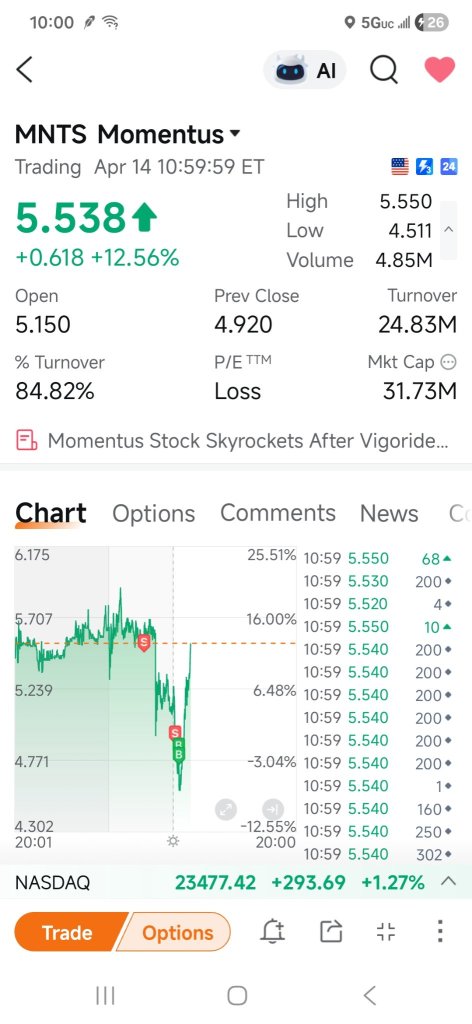Tap the Options button beside Trade

pos(176,932)
